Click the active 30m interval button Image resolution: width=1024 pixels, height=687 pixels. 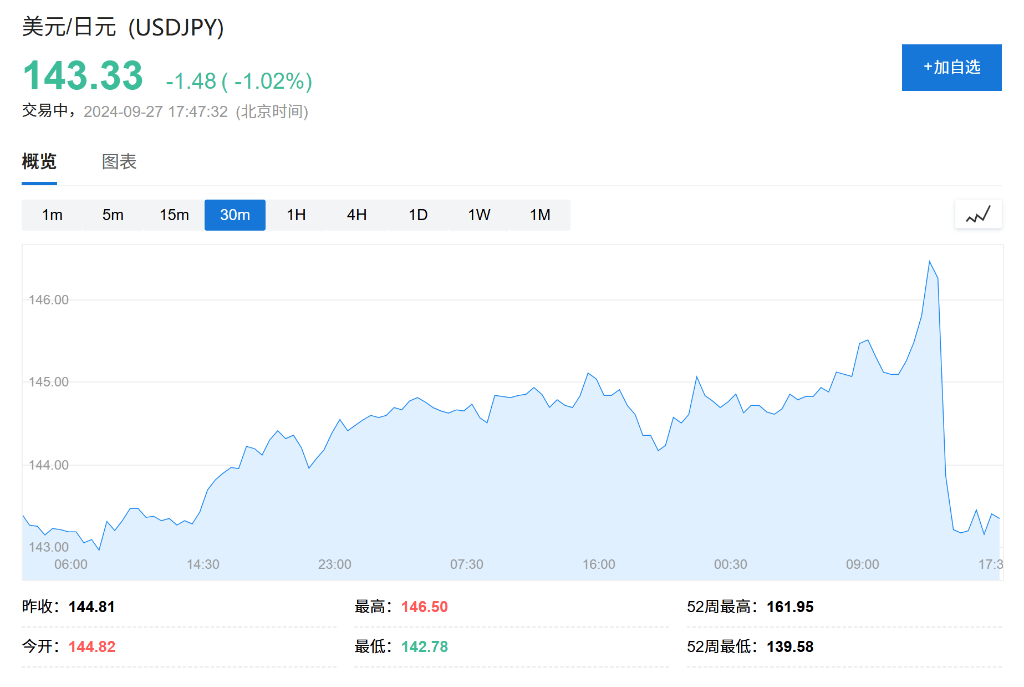point(235,215)
